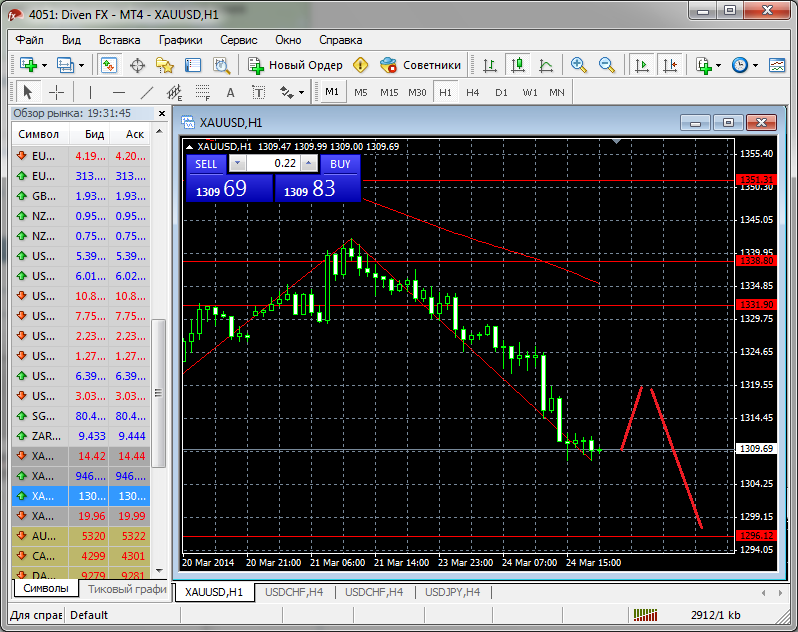The height and width of the screenshot is (632, 798).
Task: Select the horizontal line drawing tool
Action: [119, 92]
